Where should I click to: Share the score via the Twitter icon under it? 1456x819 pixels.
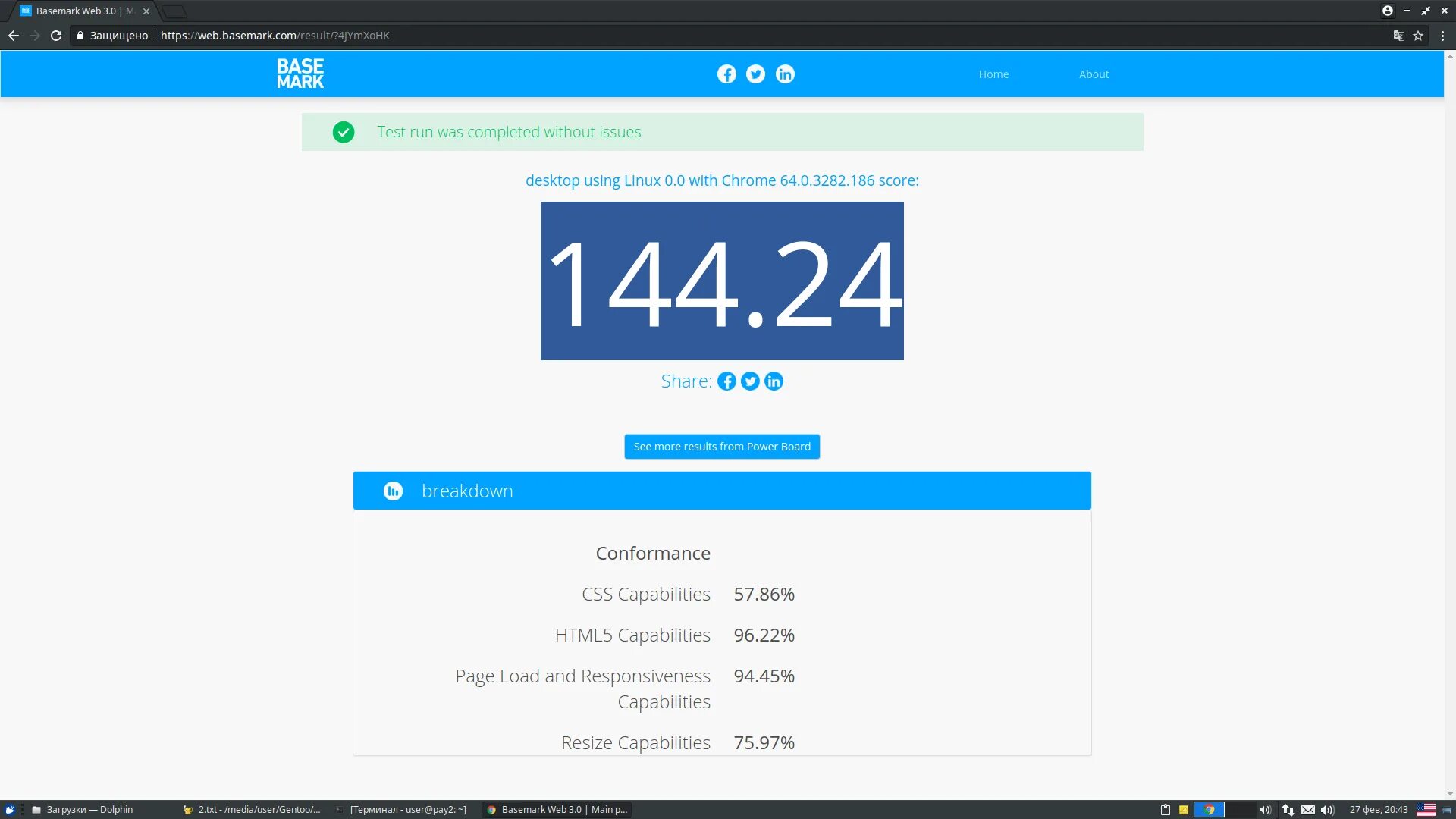750,381
